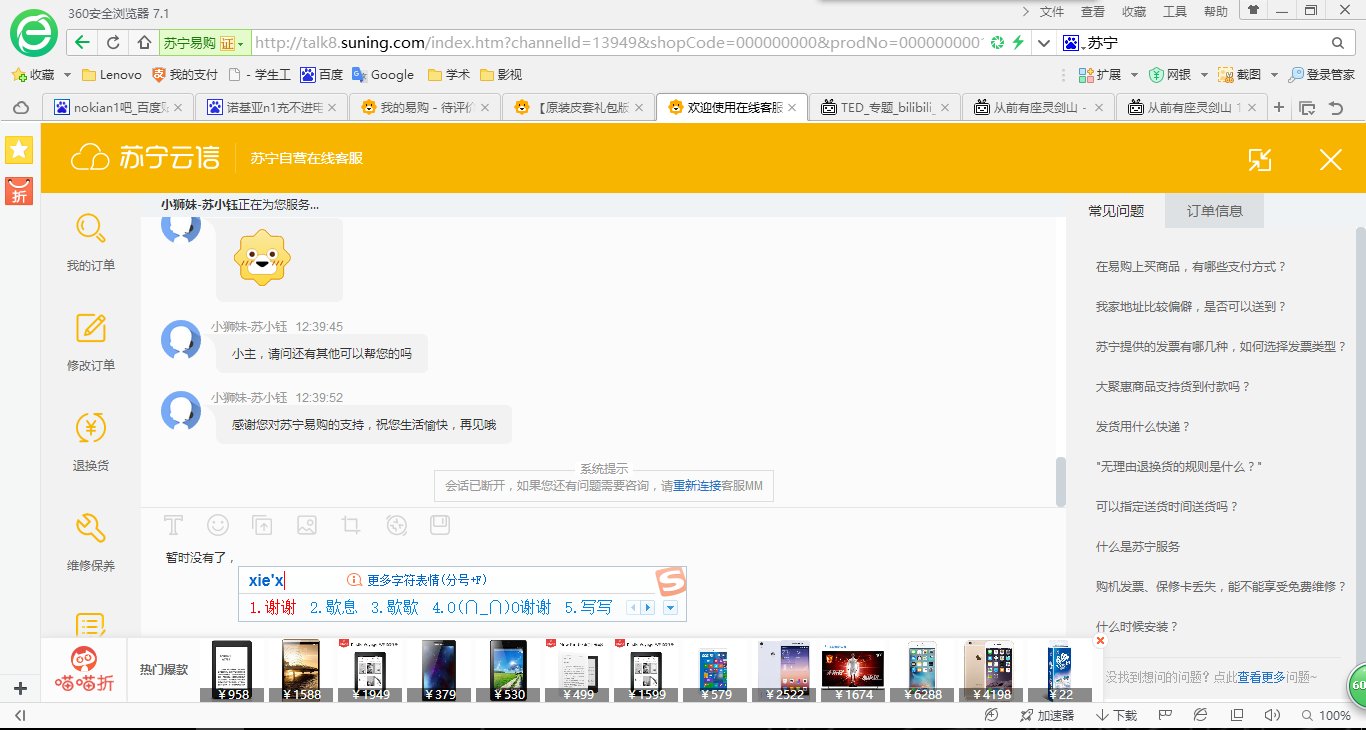Image resolution: width=1366 pixels, height=730 pixels.
Task: Open the 帮助 menu
Action: point(1216,12)
